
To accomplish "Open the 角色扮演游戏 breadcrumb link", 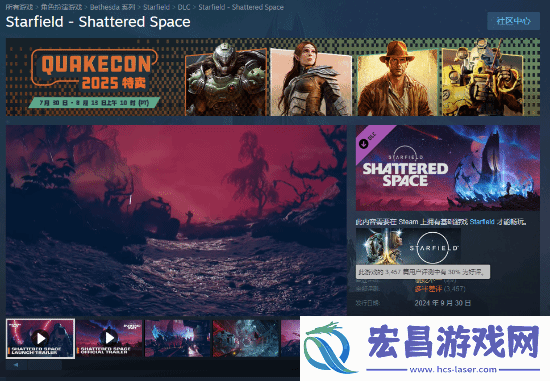I will (x=61, y=7).
